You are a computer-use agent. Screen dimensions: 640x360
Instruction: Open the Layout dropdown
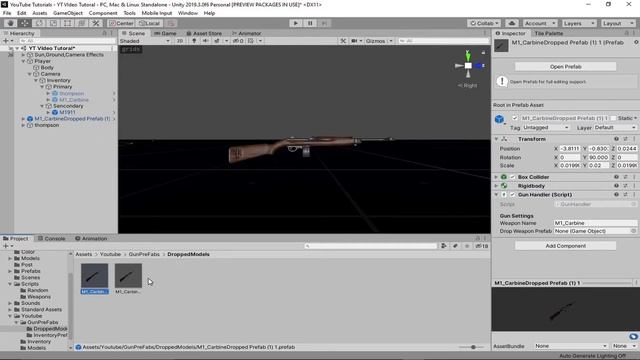(x=618, y=23)
